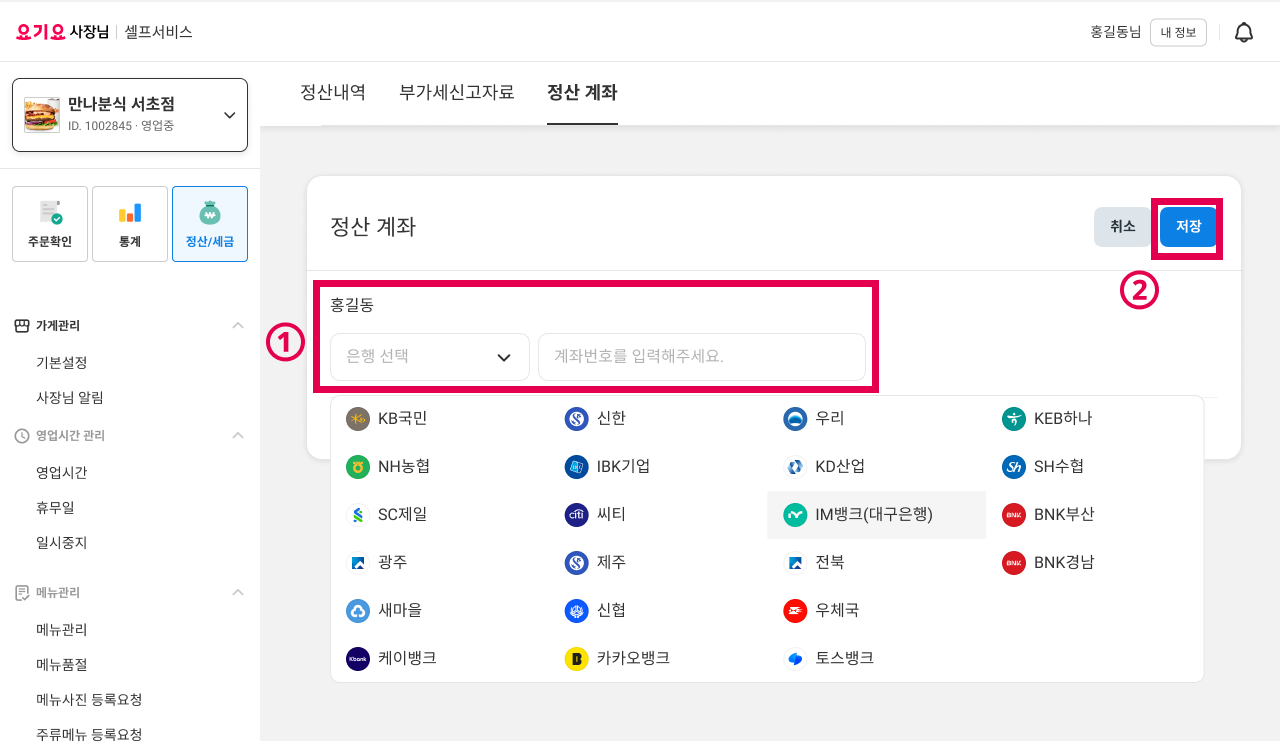Click the KD산업 bank logo
The image size is (1280, 741).
[795, 467]
